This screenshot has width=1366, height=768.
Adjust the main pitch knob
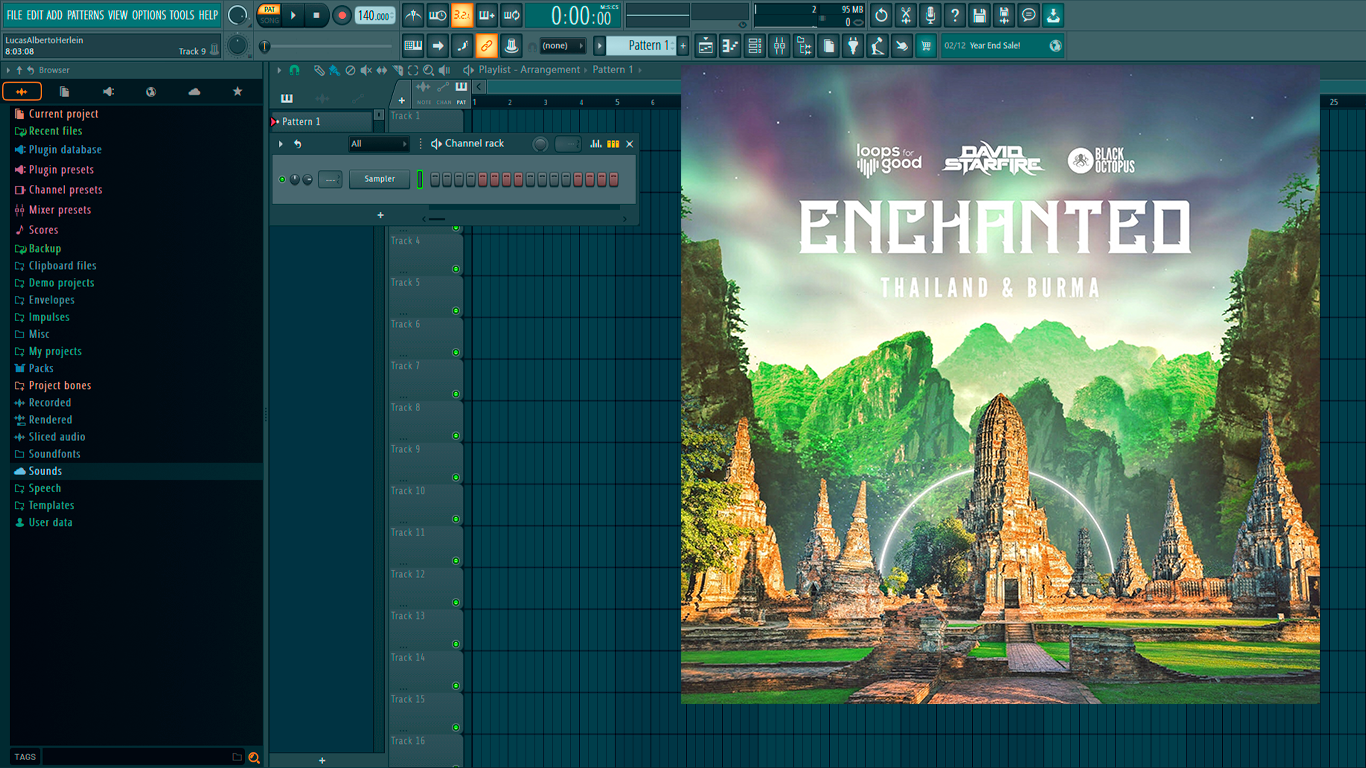point(237,45)
